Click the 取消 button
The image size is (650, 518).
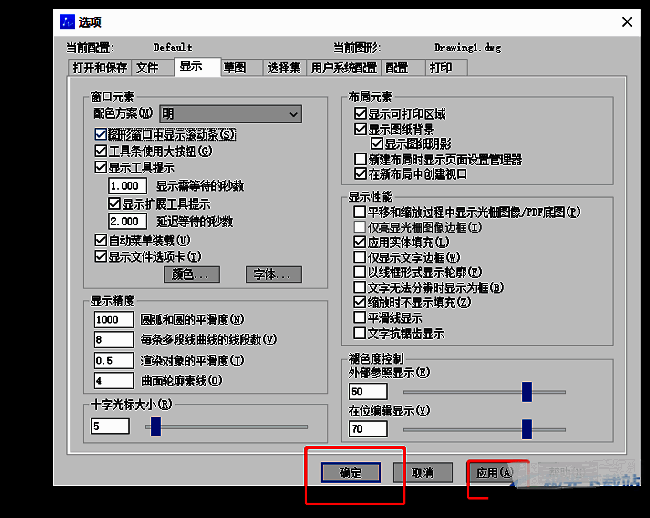[x=422, y=473]
